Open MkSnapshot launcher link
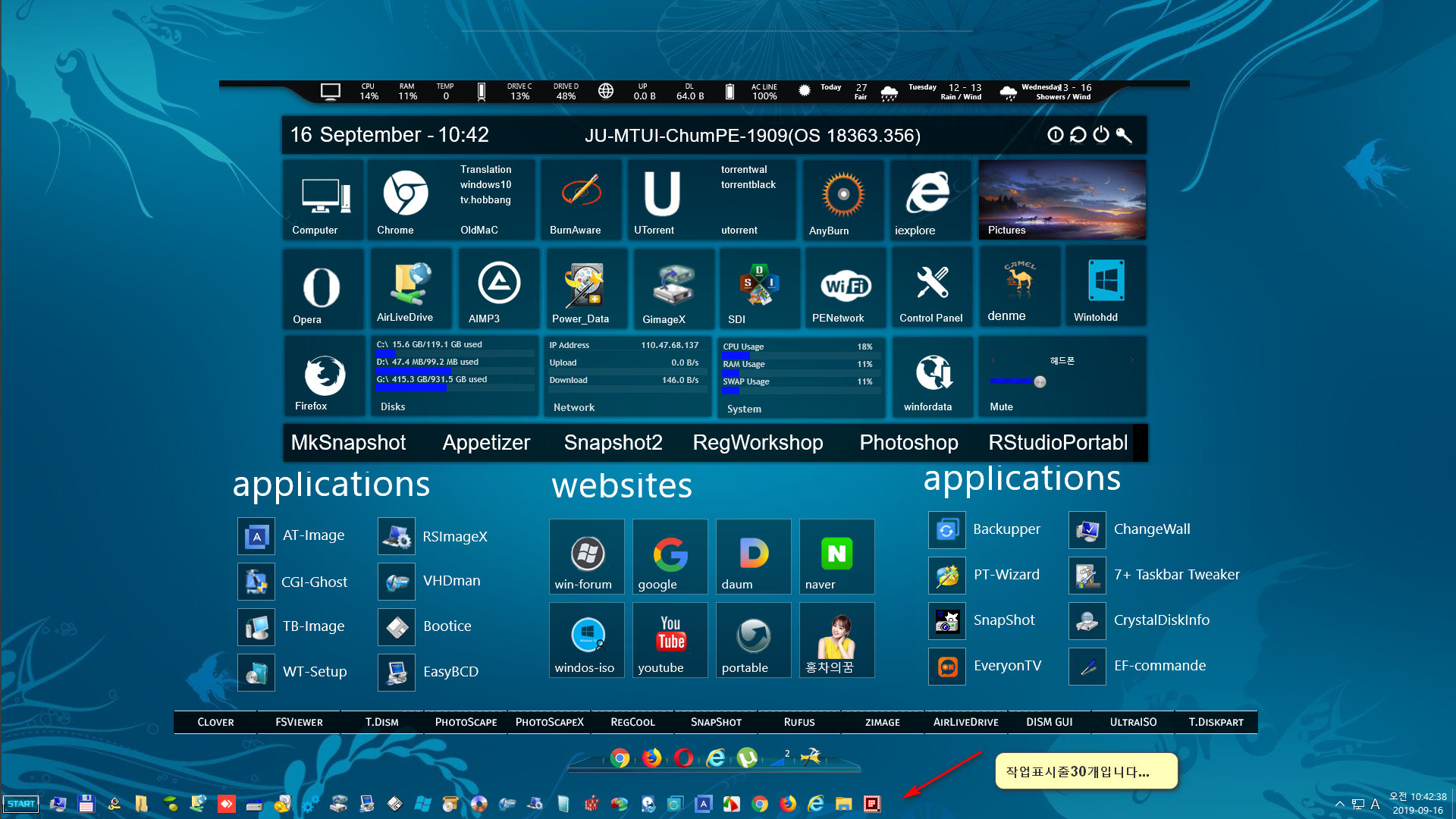Viewport: 1456px width, 819px height. point(348,443)
